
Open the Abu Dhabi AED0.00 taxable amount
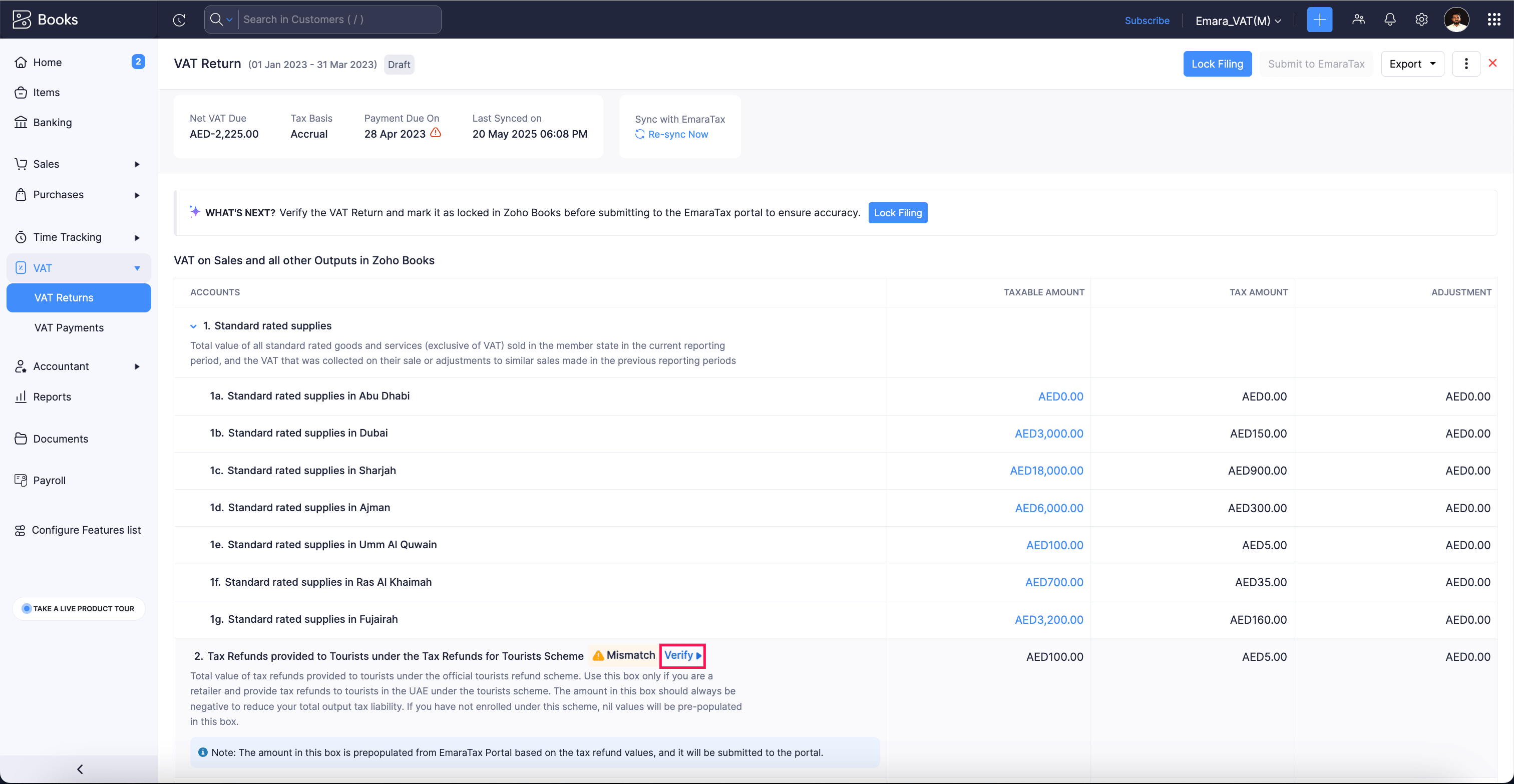(x=1060, y=397)
